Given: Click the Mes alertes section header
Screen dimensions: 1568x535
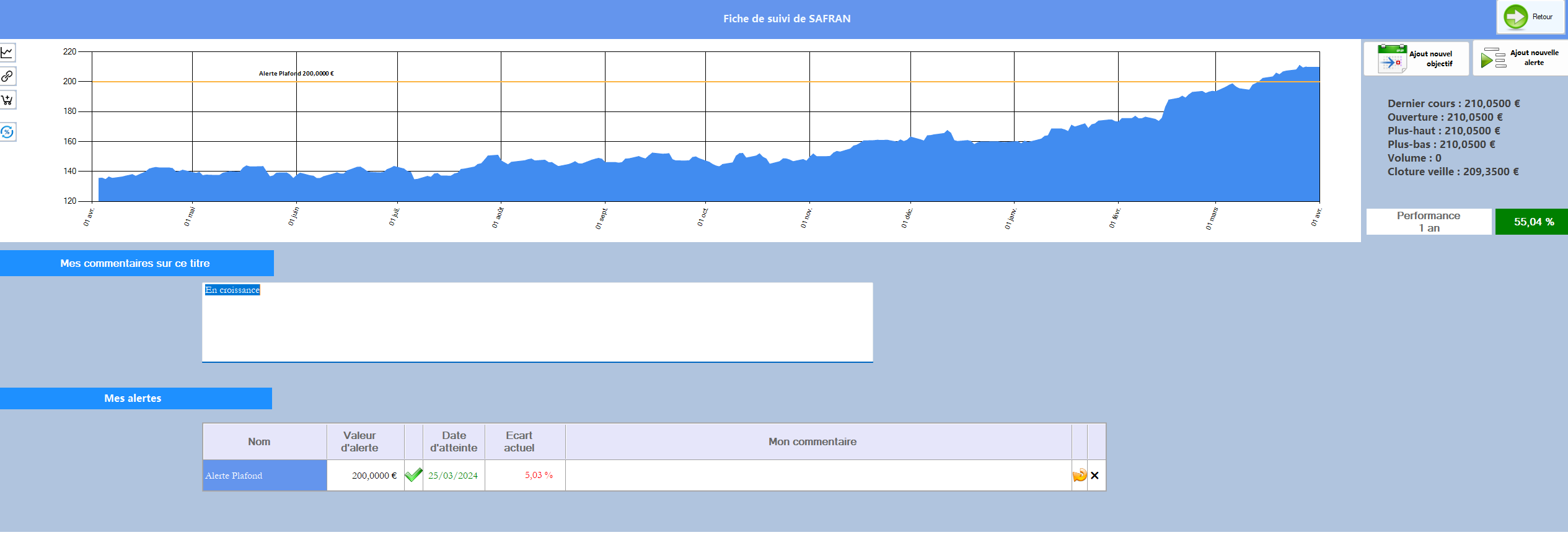Looking at the screenshot, I should (136, 398).
